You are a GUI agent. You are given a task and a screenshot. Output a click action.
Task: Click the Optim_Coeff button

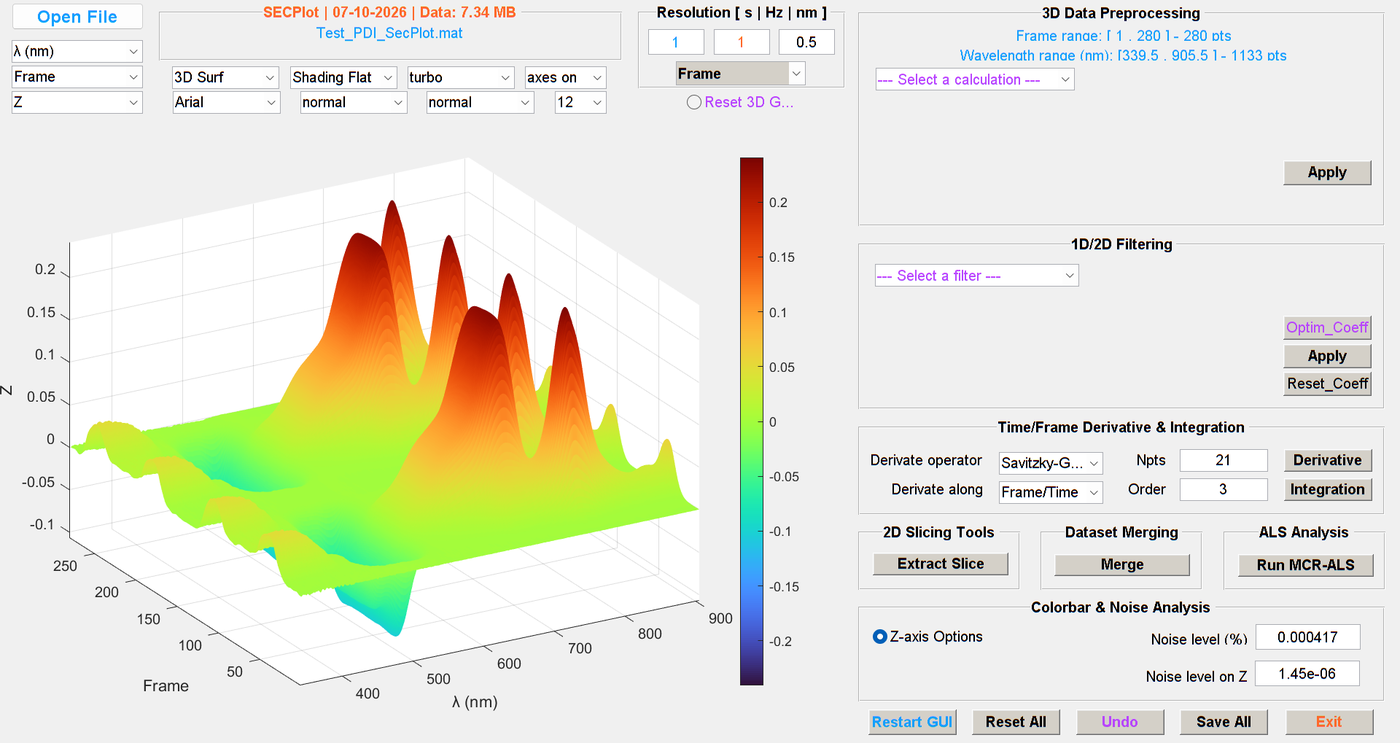[x=1327, y=327]
